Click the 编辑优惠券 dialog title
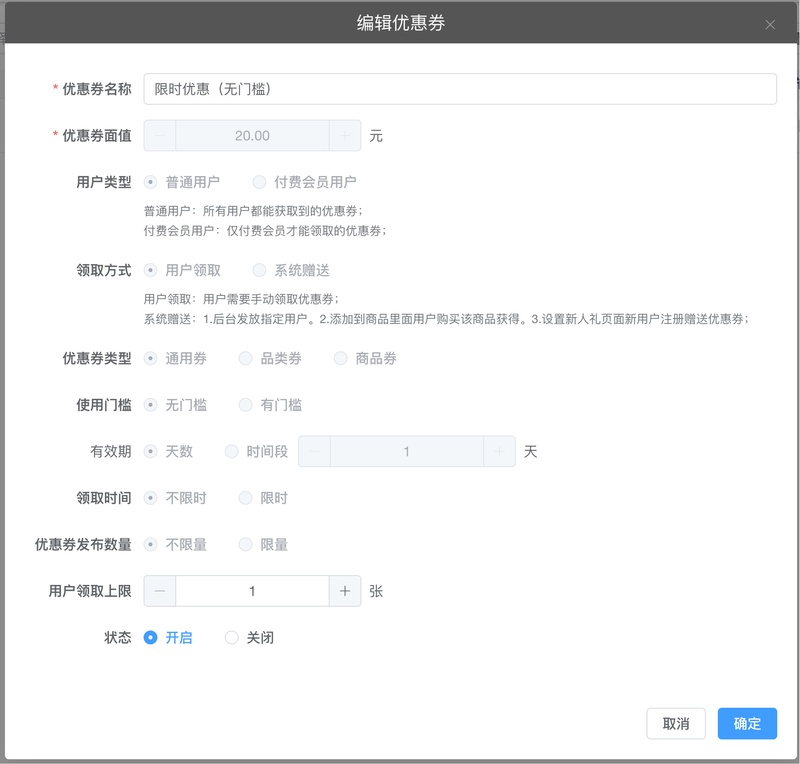Image resolution: width=800 pixels, height=764 pixels. click(x=401, y=23)
